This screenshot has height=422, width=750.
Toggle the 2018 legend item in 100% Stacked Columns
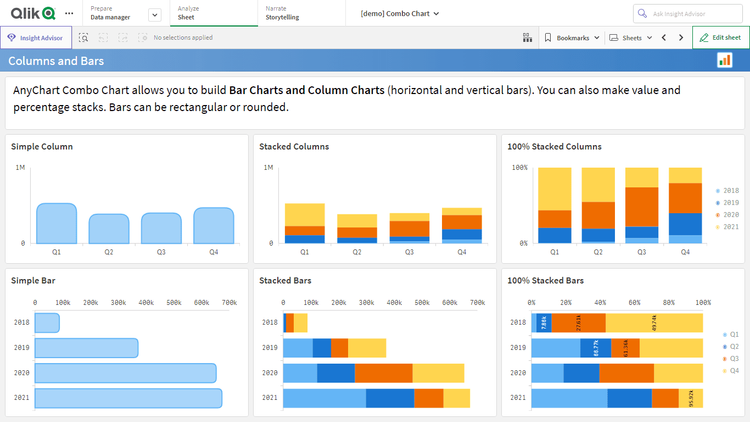727,189
